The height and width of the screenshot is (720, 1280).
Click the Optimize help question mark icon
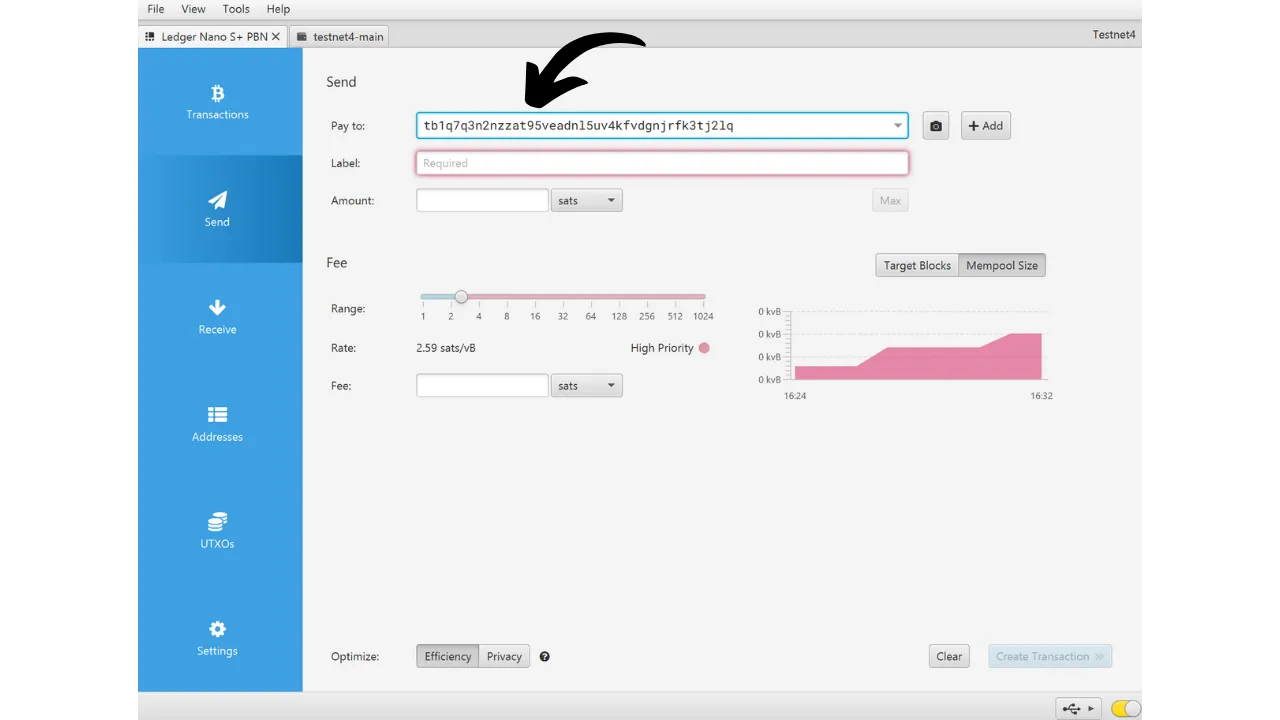[x=545, y=657]
